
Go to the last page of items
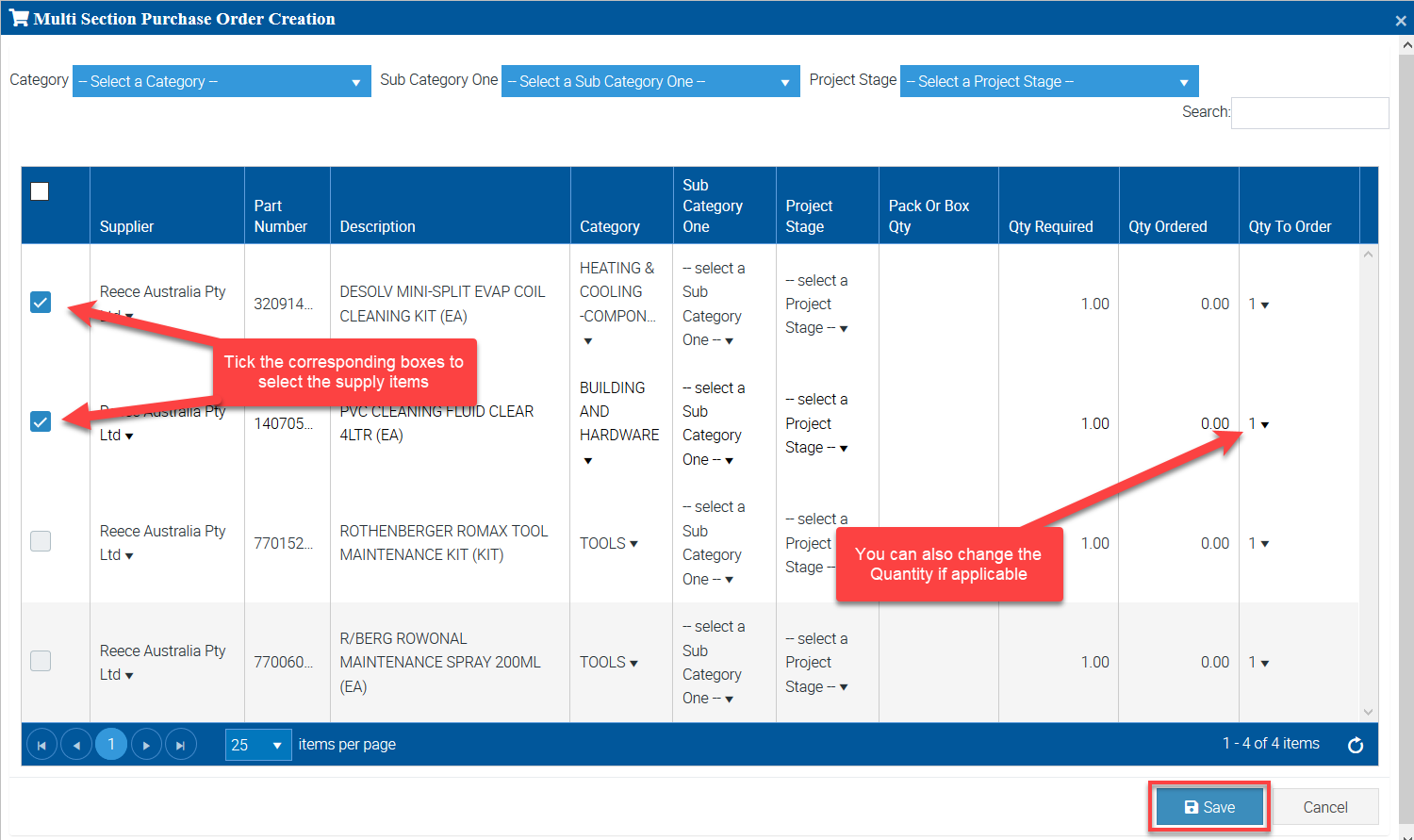tap(180, 745)
